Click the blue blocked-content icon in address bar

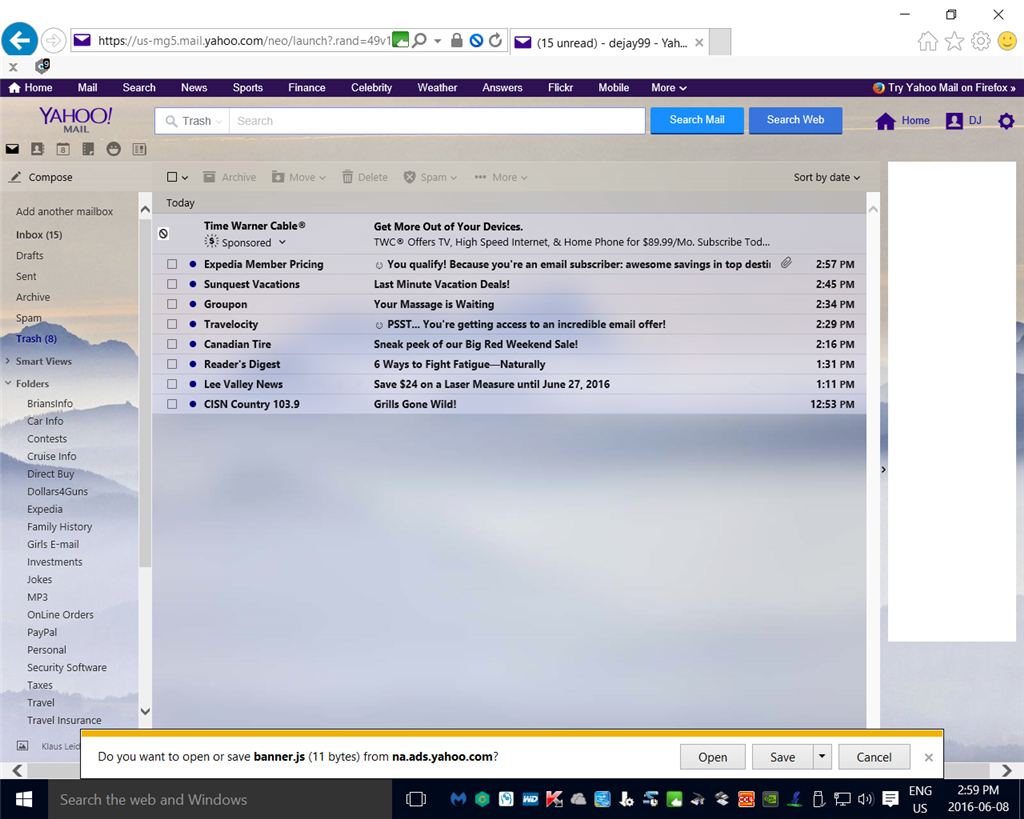476,40
